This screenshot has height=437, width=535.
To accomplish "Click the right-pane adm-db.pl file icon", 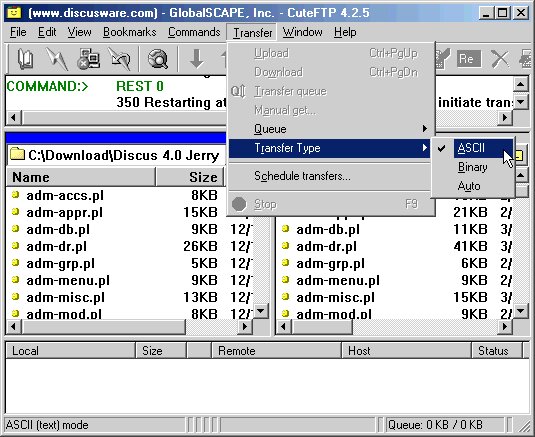I will point(286,229).
